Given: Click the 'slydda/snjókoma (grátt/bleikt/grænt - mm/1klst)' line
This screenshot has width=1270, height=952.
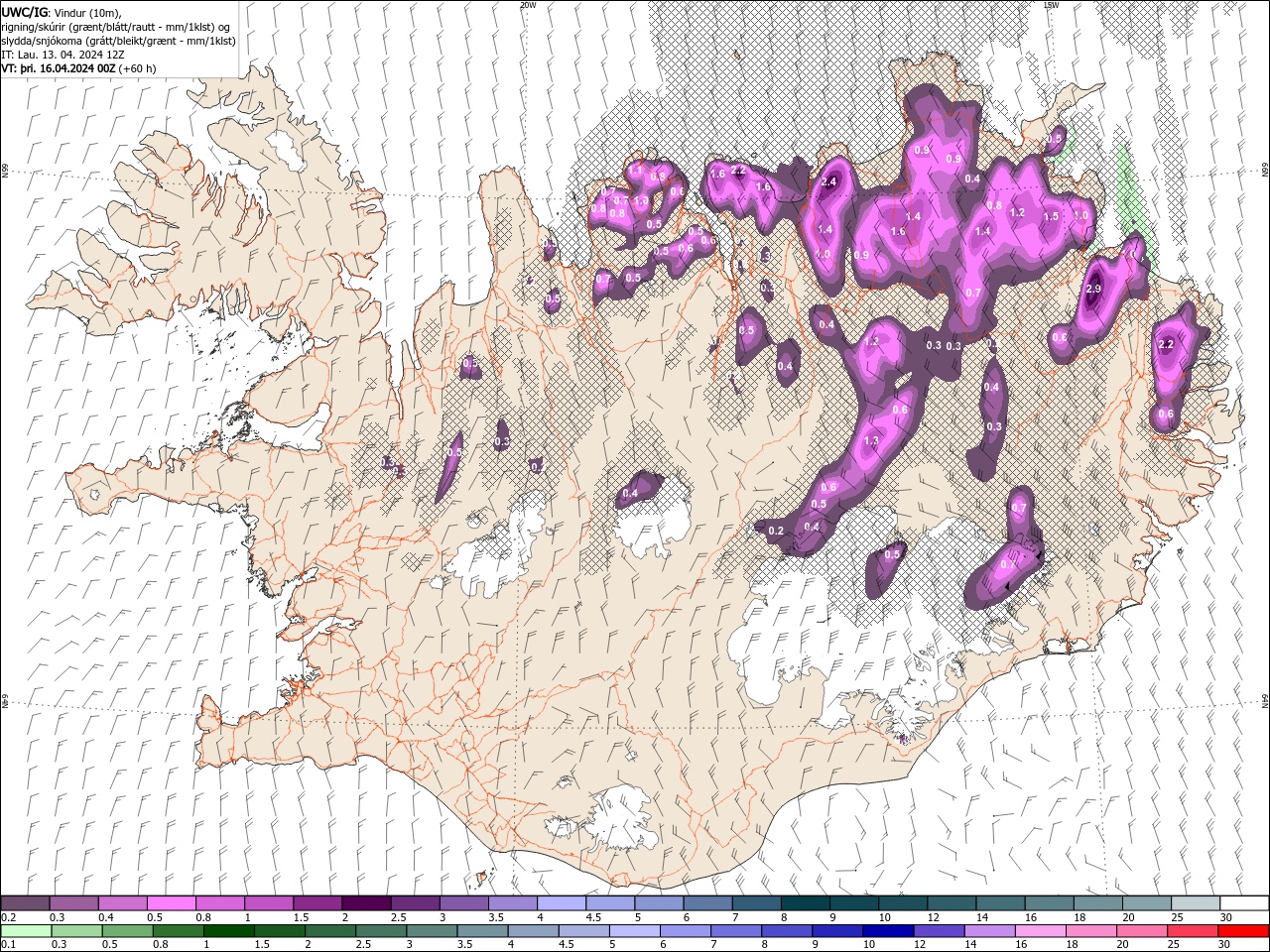Looking at the screenshot, I should [118, 41].
